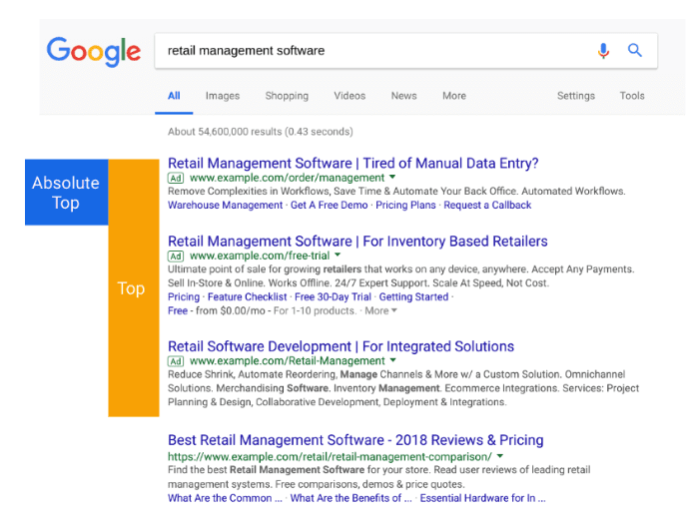Open 'Tired of Manual Data Entry?' ad headline
The width and height of the screenshot is (688, 518).
(353, 162)
